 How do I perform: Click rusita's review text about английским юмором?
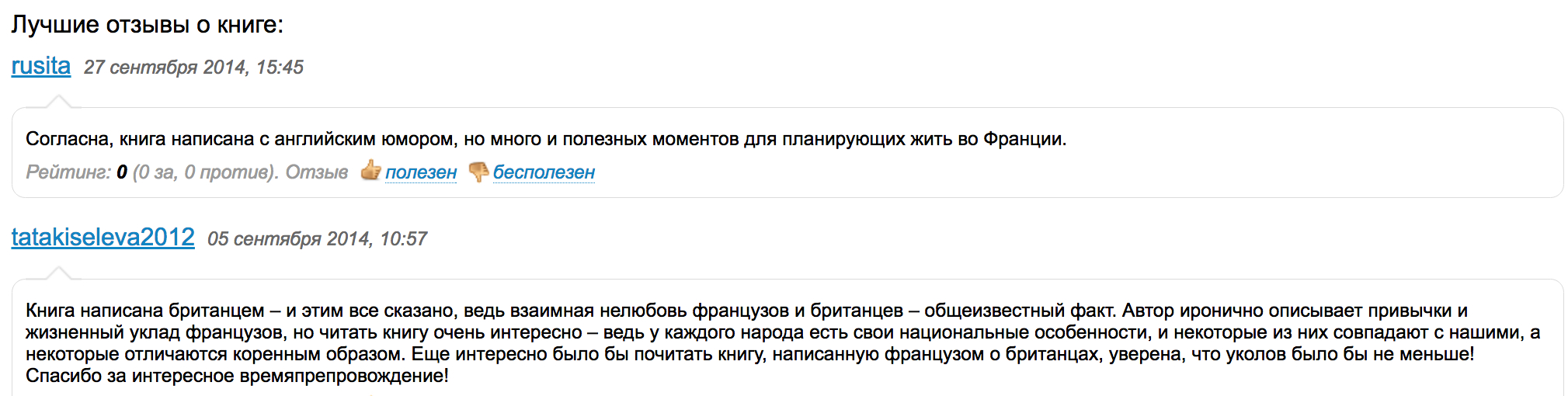545,139
